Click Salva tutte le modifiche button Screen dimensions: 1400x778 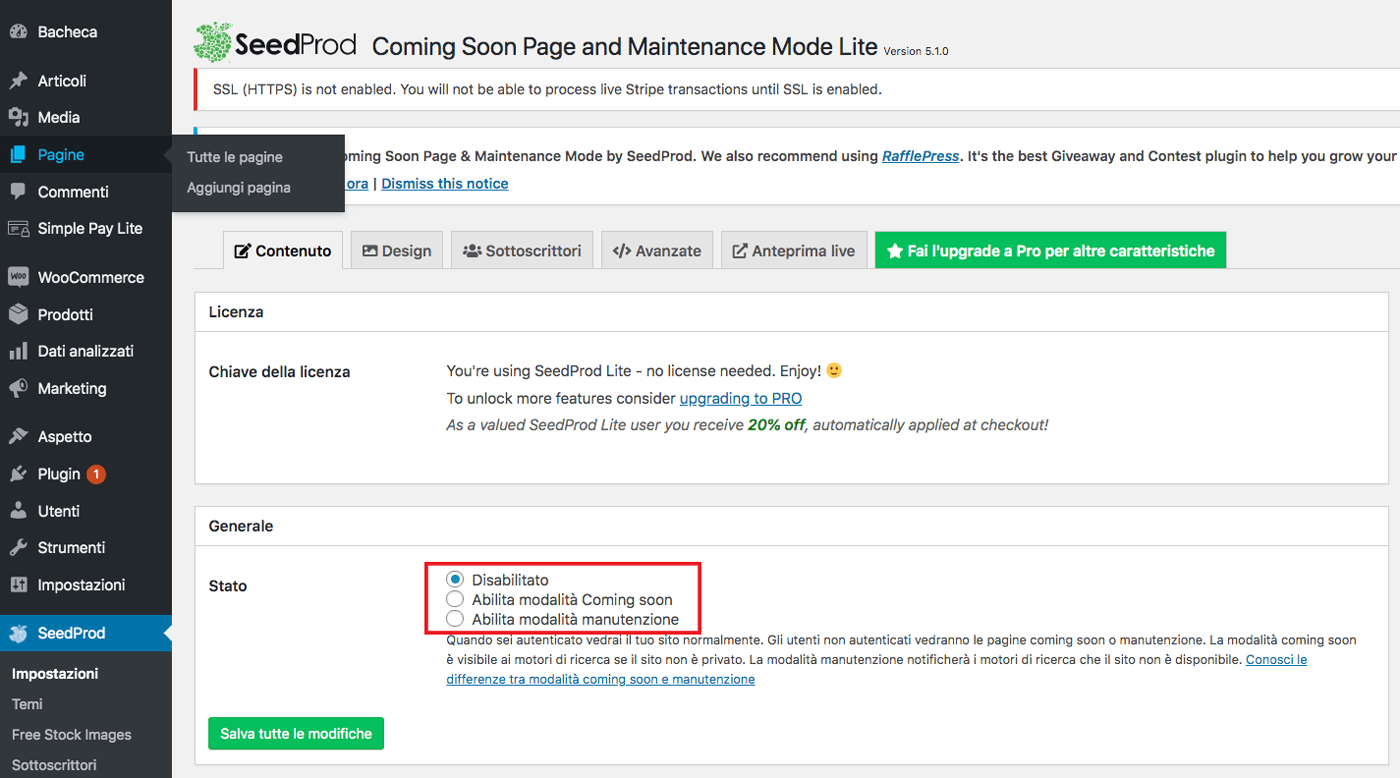[296, 734]
